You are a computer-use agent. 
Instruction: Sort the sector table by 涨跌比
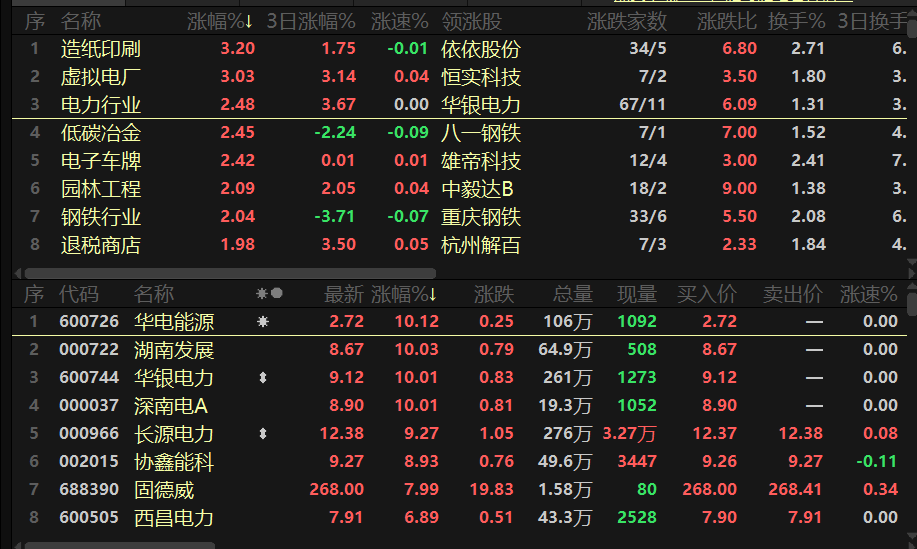[x=726, y=22]
